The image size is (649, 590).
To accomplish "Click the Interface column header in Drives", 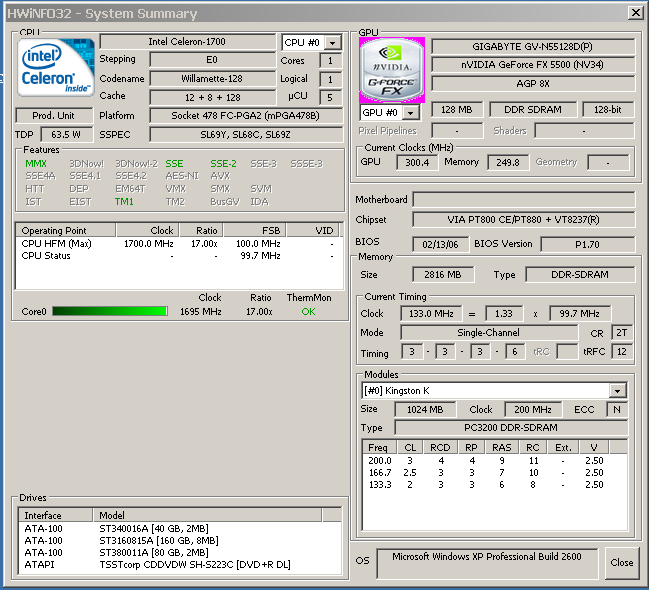I will pyautogui.click(x=55, y=515).
